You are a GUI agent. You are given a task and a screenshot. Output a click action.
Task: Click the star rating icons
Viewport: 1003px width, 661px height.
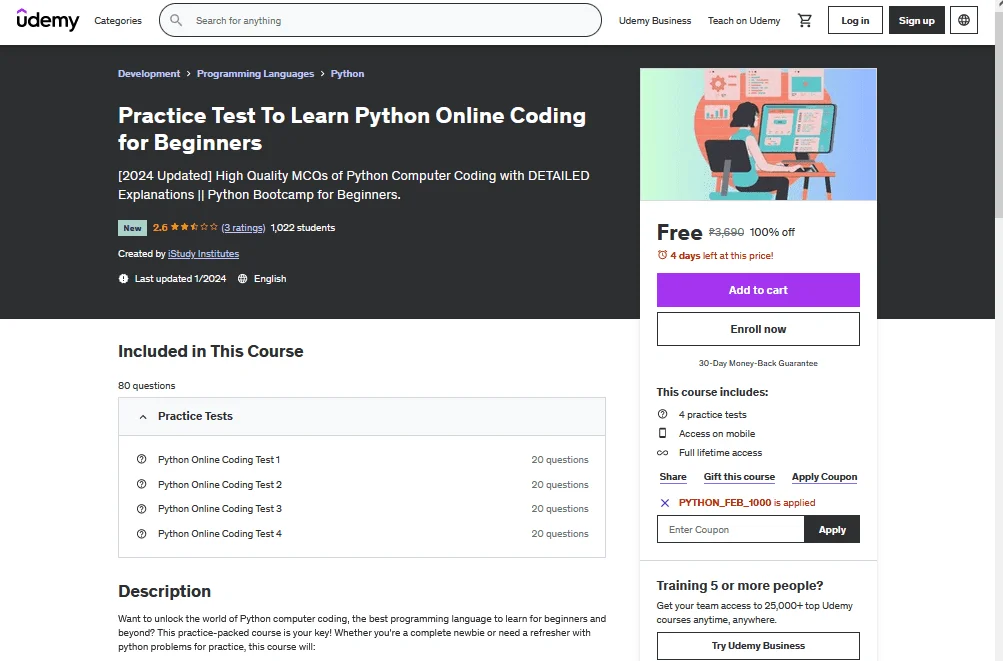coord(194,227)
